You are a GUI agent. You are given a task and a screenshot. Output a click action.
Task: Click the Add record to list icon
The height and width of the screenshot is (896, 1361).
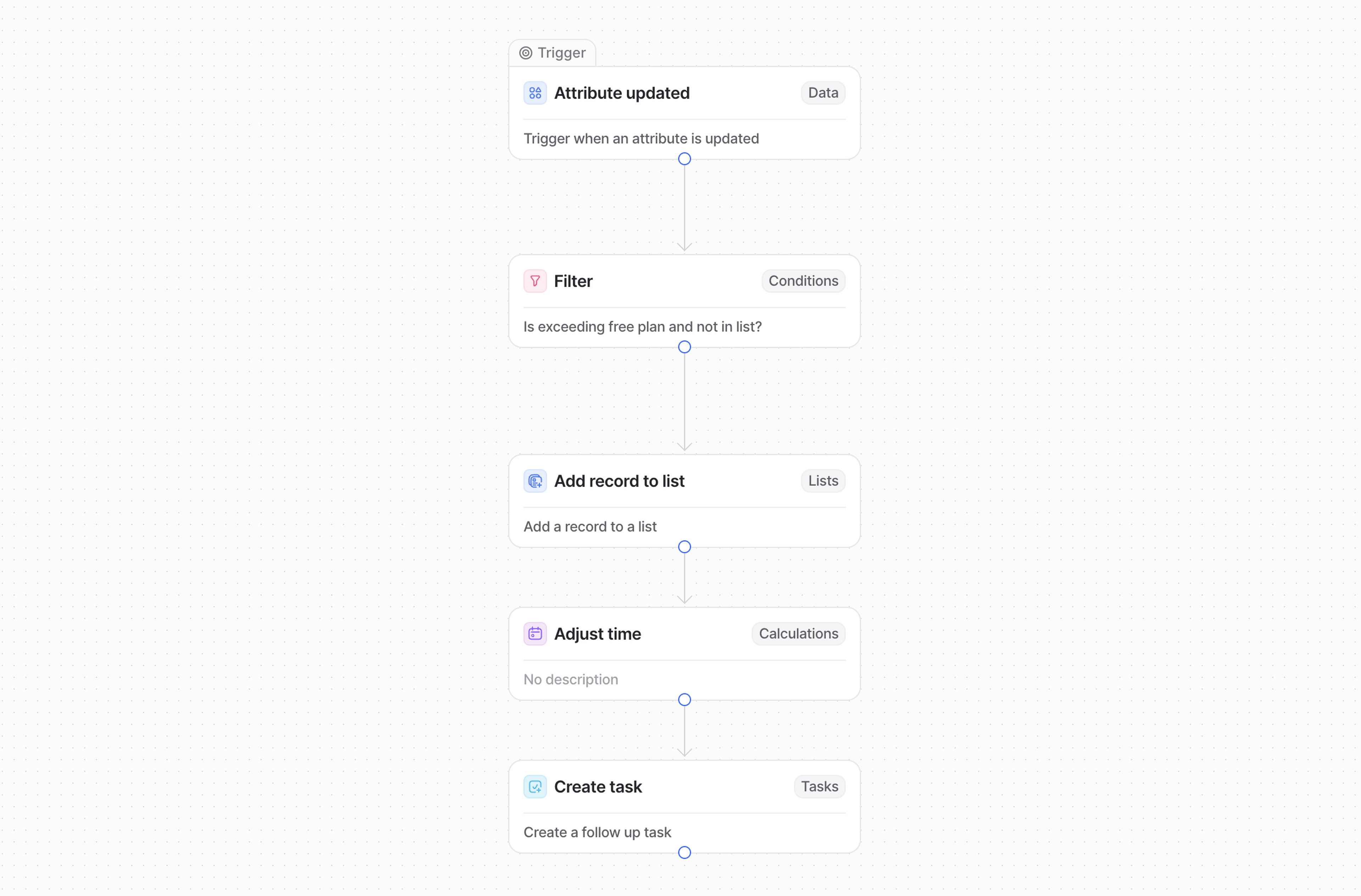[535, 481]
